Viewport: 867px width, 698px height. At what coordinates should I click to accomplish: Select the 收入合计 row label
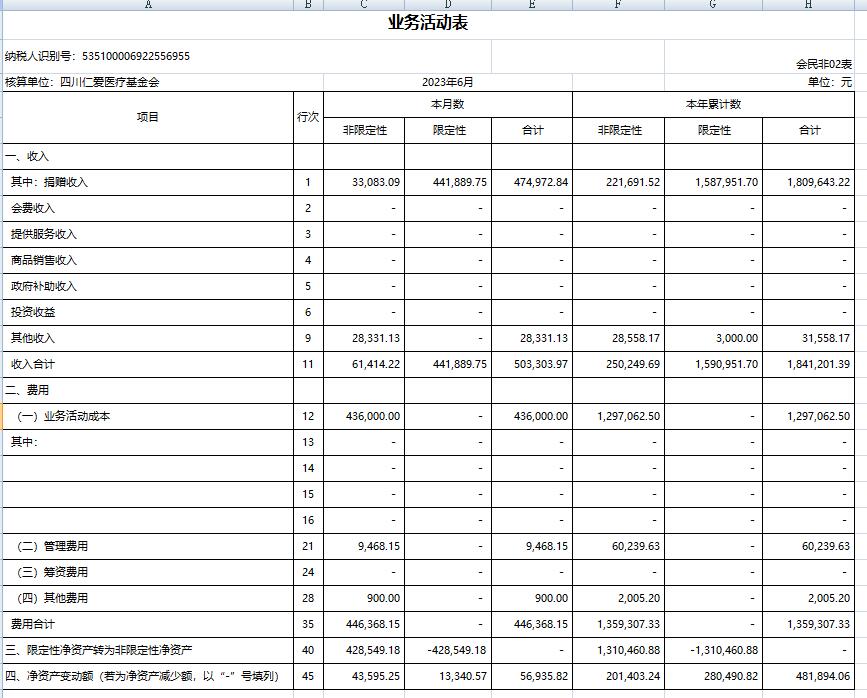[36, 364]
